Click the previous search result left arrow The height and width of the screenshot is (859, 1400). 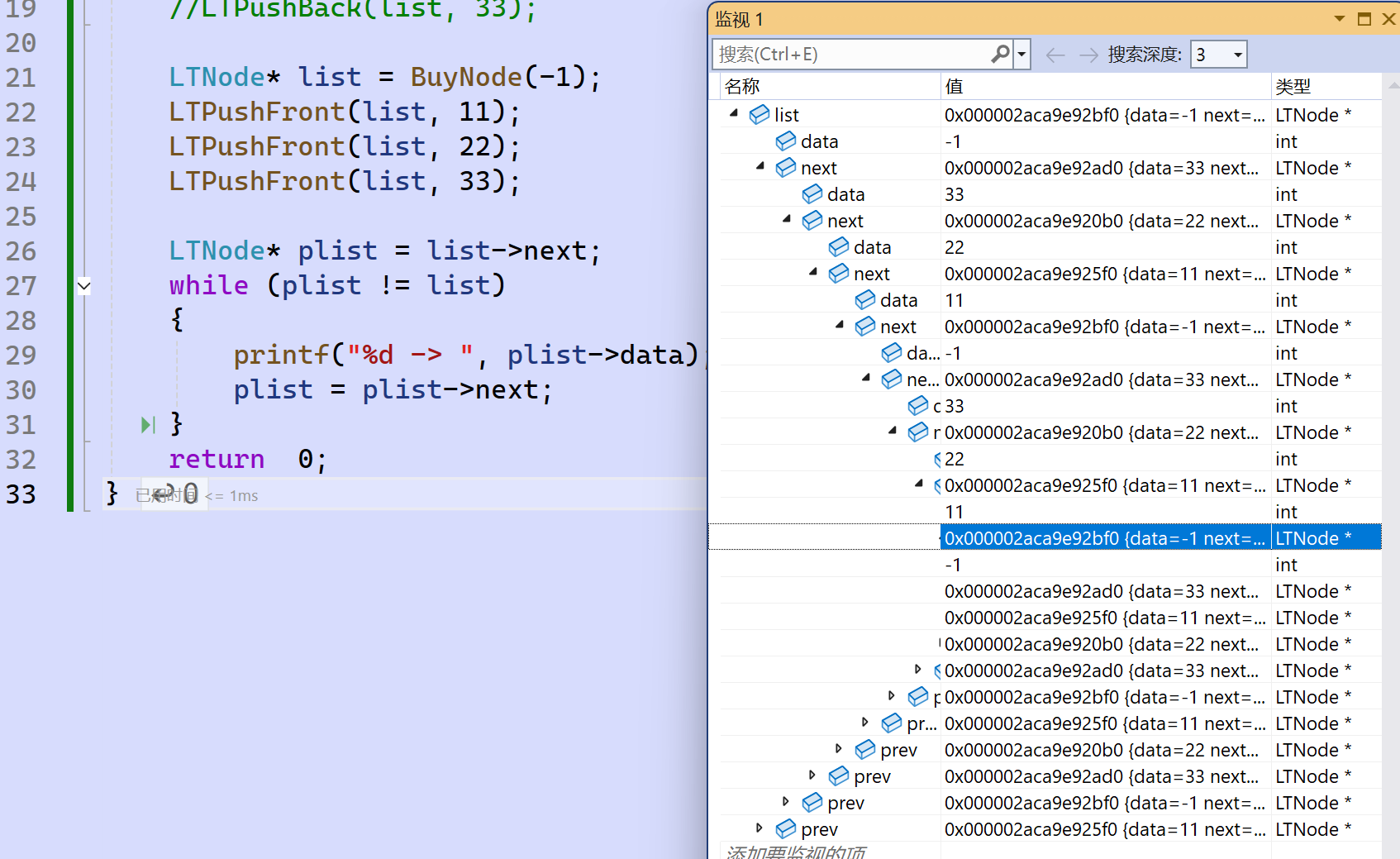[x=1055, y=55]
